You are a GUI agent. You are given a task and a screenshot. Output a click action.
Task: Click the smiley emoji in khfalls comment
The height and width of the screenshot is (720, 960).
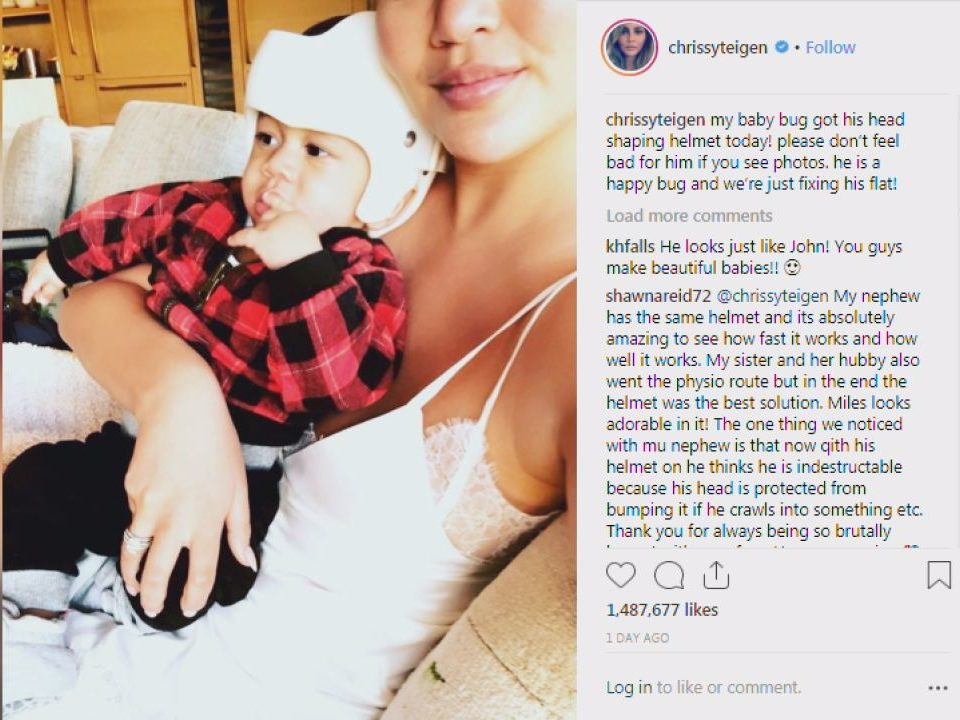pyautogui.click(x=792, y=268)
